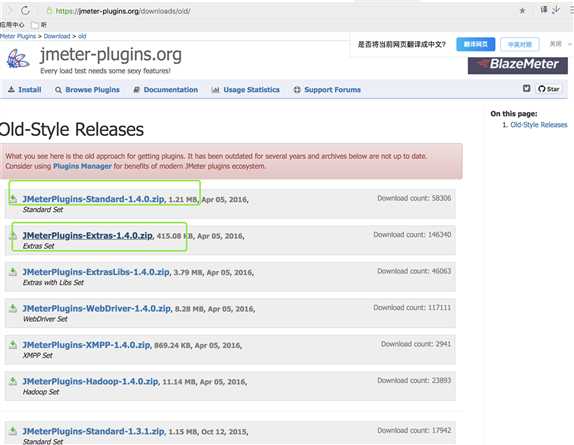Click the Download breadcrumb link

coord(57,36)
